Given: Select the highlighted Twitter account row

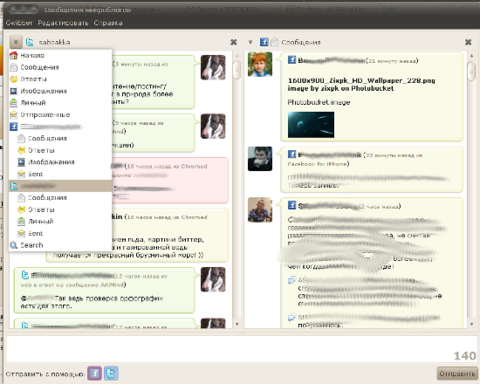Looking at the screenshot, I should click(x=60, y=186).
